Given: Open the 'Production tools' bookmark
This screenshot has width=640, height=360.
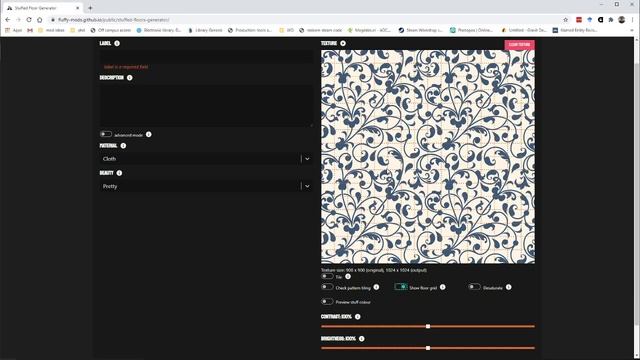Looking at the screenshot, I should click(x=250, y=30).
